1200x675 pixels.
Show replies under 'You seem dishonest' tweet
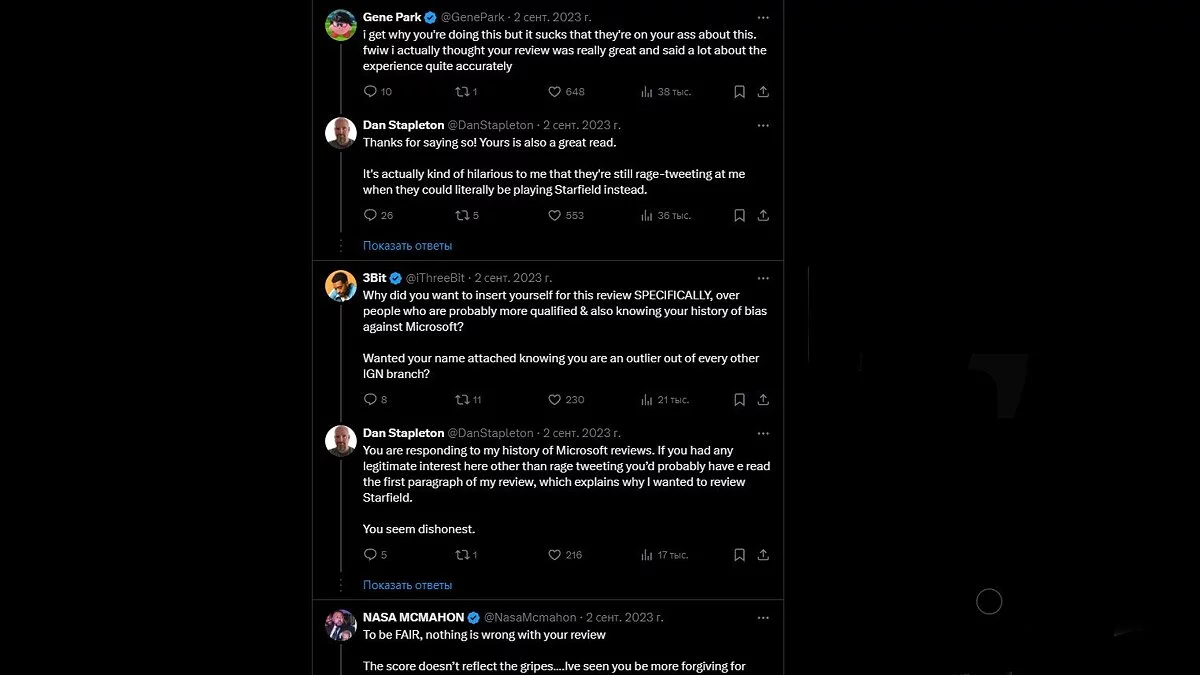coord(407,585)
